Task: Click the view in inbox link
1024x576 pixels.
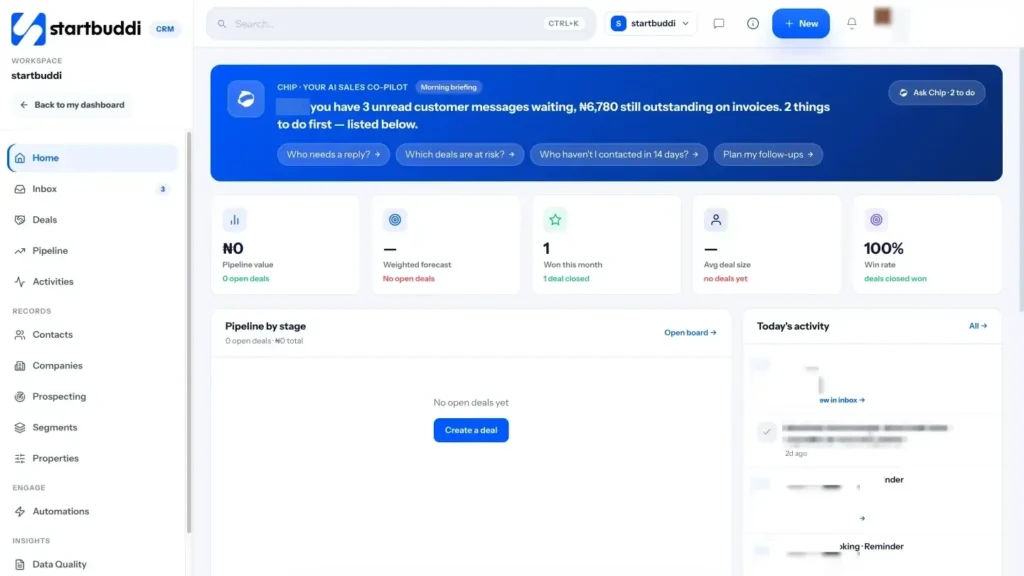Action: [x=842, y=400]
